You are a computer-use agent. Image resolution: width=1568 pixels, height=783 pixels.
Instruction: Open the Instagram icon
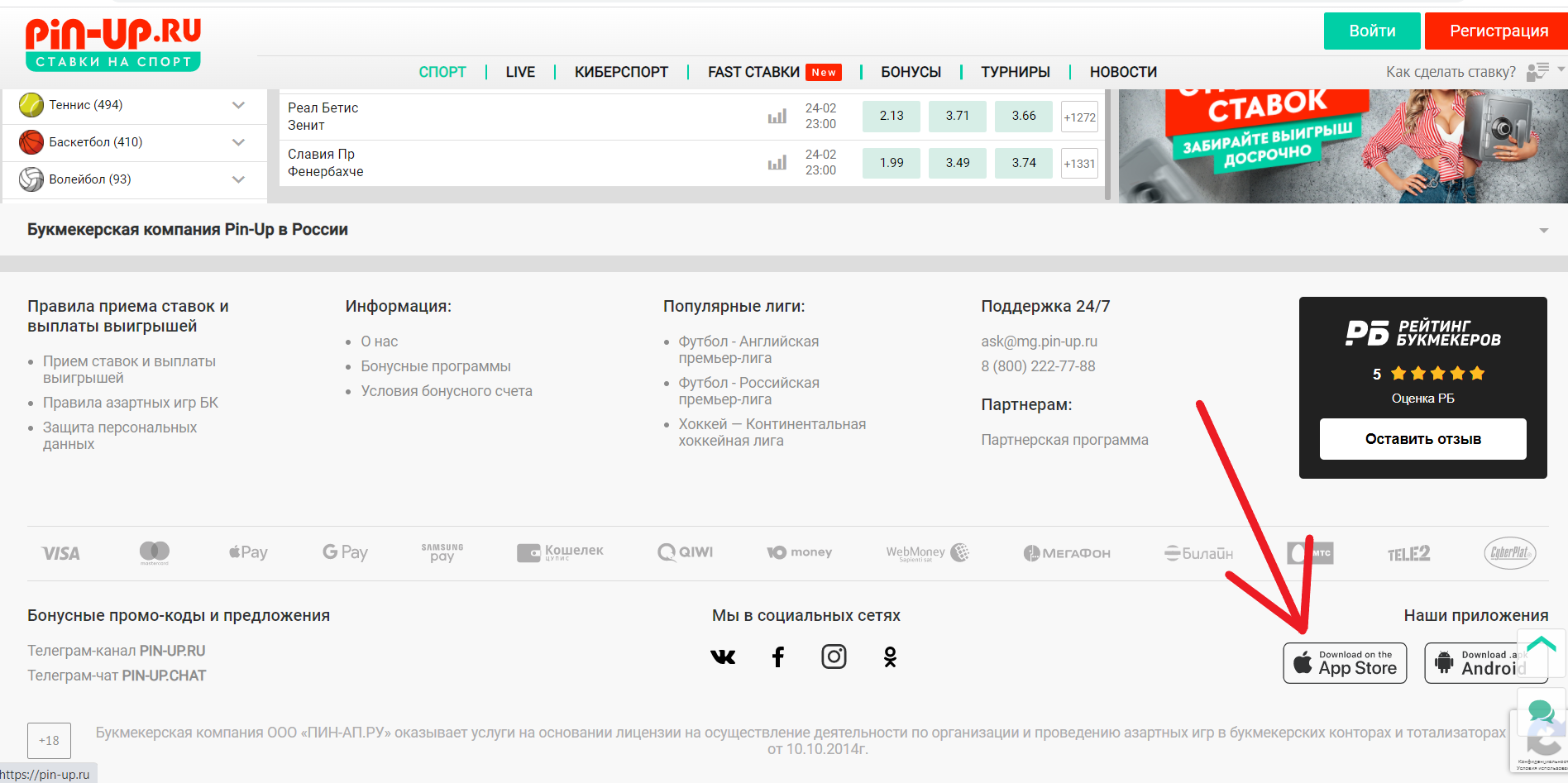click(x=834, y=657)
